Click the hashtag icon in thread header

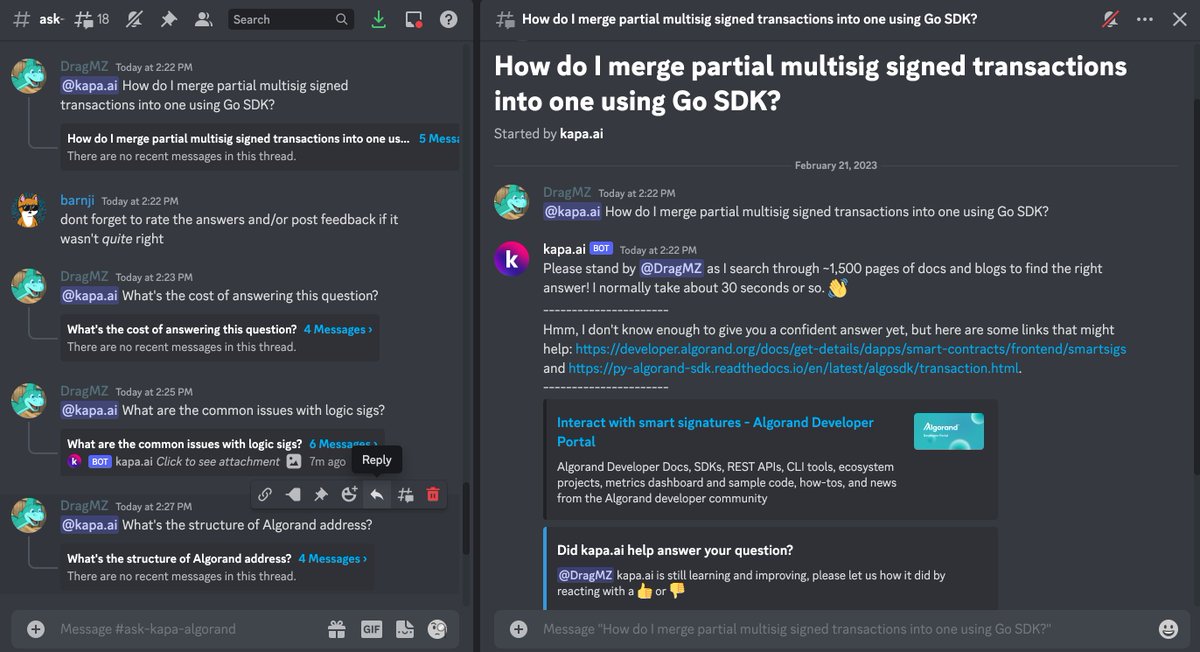tap(505, 19)
